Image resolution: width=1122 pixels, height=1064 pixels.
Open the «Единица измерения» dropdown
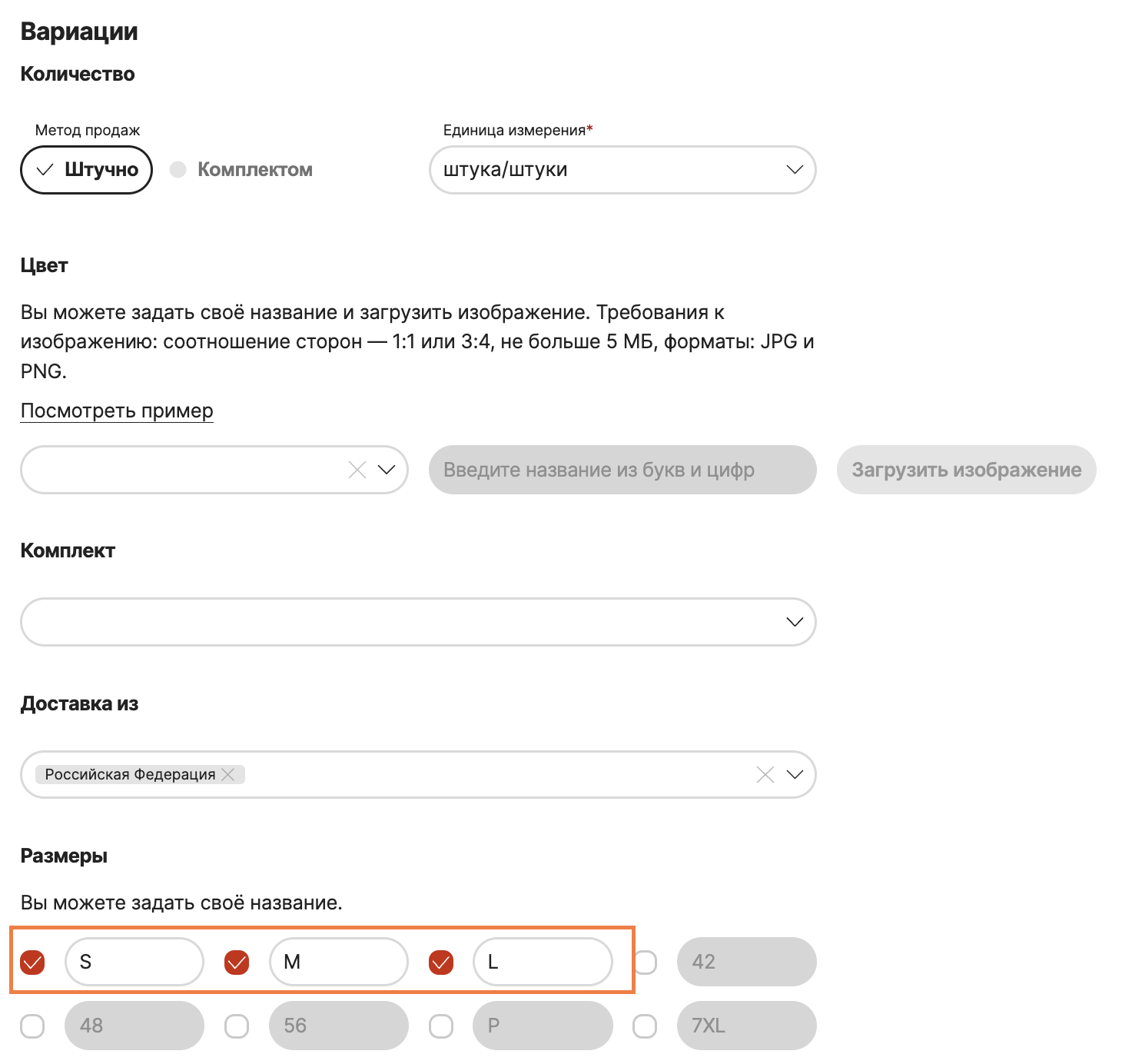coord(795,170)
